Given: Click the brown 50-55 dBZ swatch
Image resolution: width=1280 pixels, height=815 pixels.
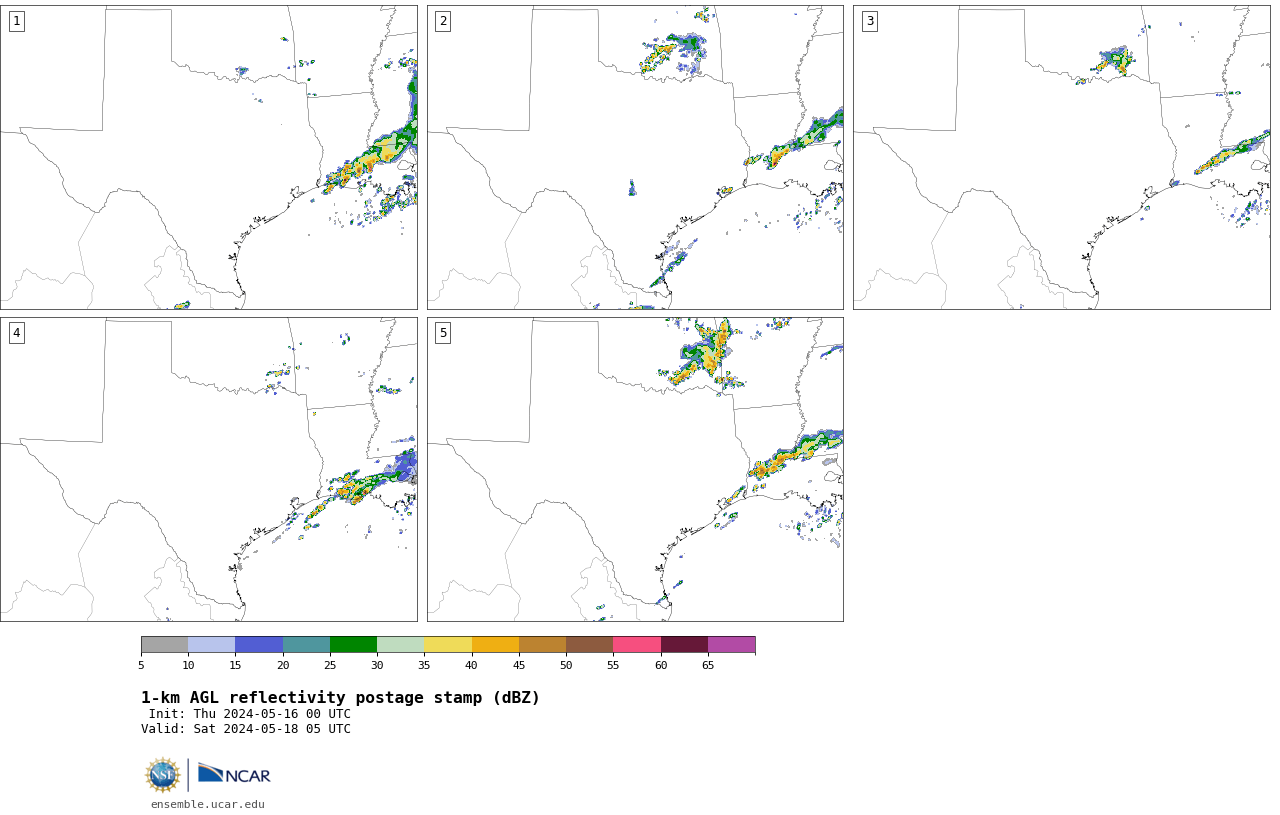Looking at the screenshot, I should coord(589,644).
